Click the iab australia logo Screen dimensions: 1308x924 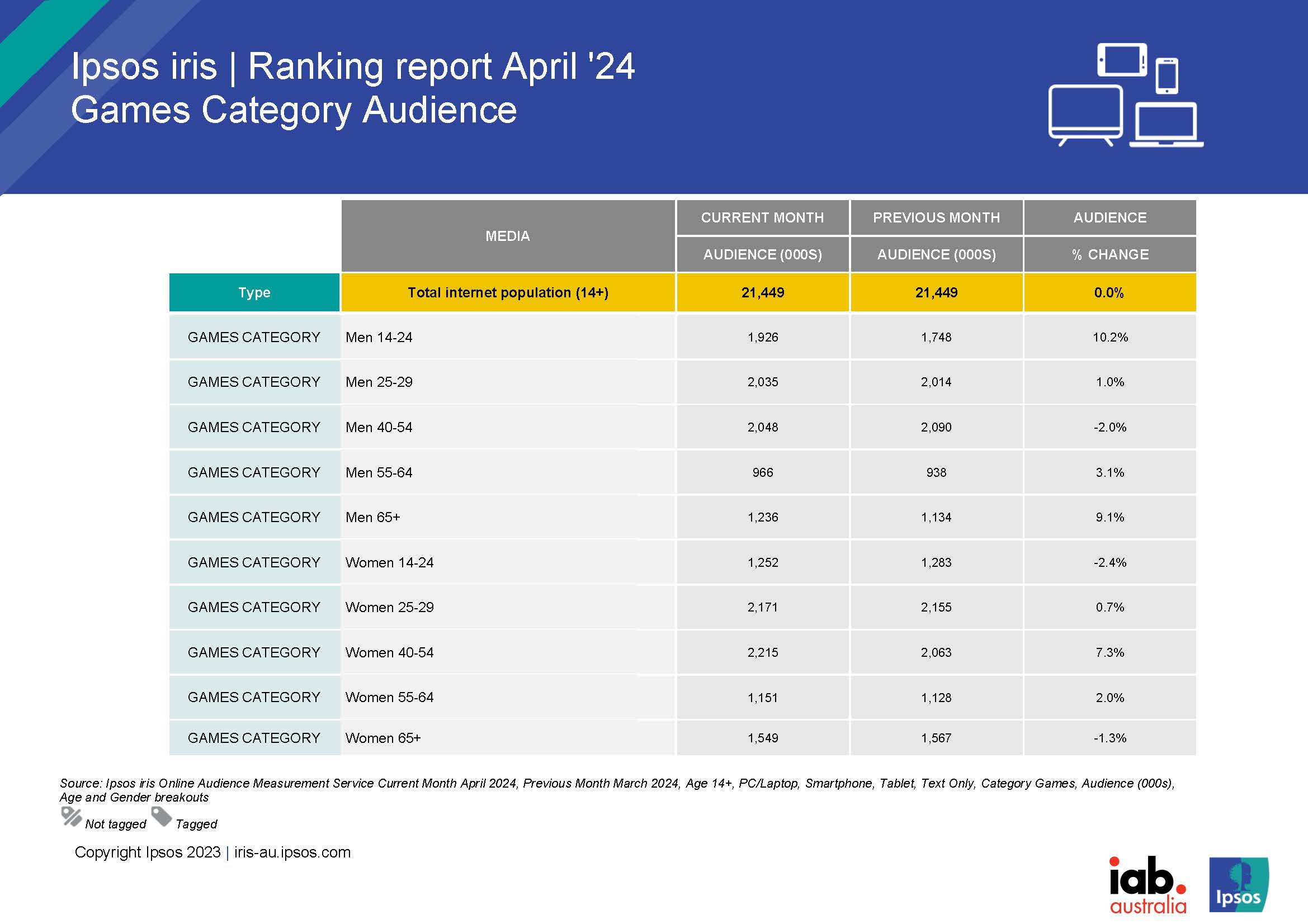(1148, 884)
